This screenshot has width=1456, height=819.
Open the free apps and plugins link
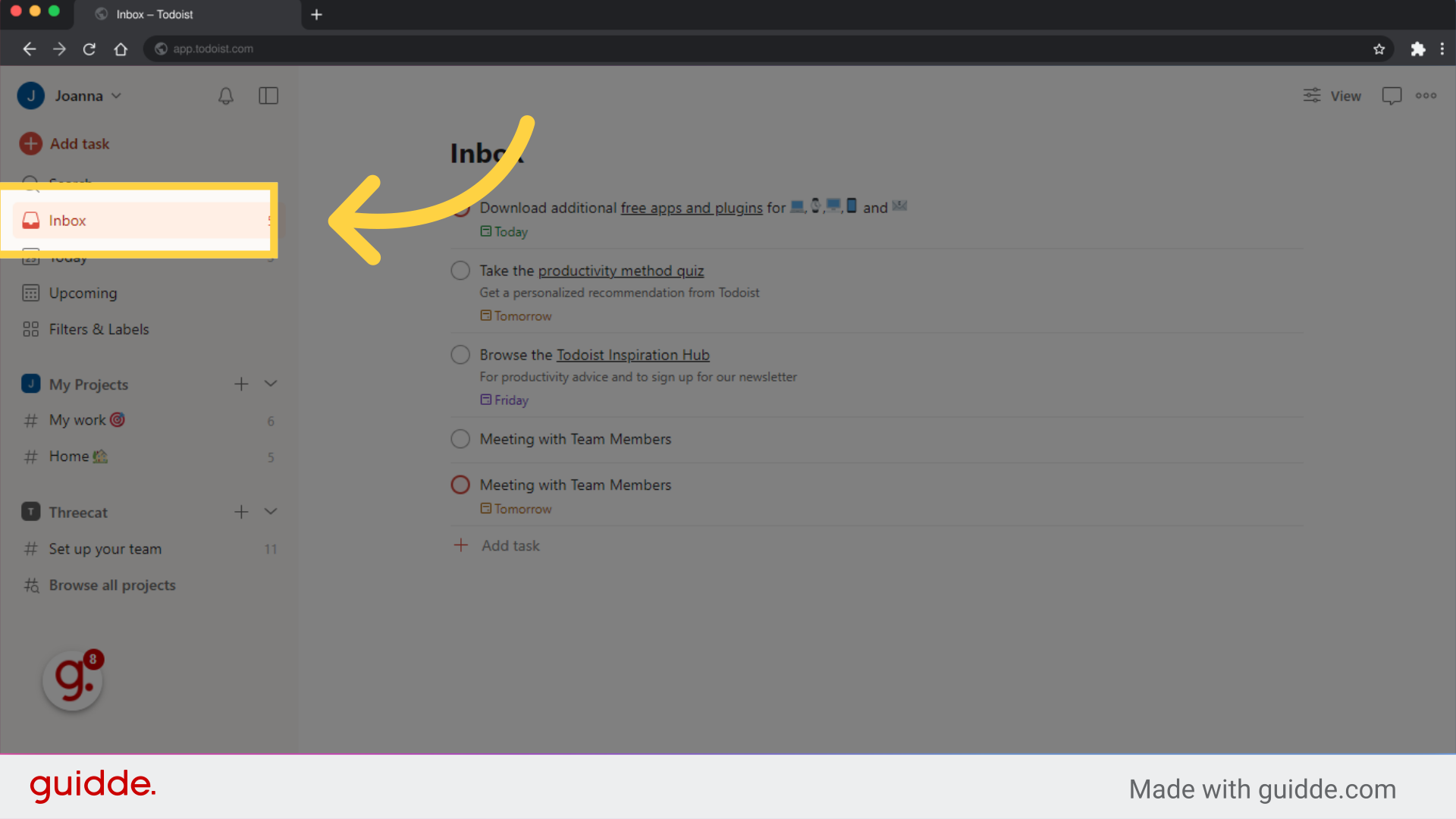point(691,208)
